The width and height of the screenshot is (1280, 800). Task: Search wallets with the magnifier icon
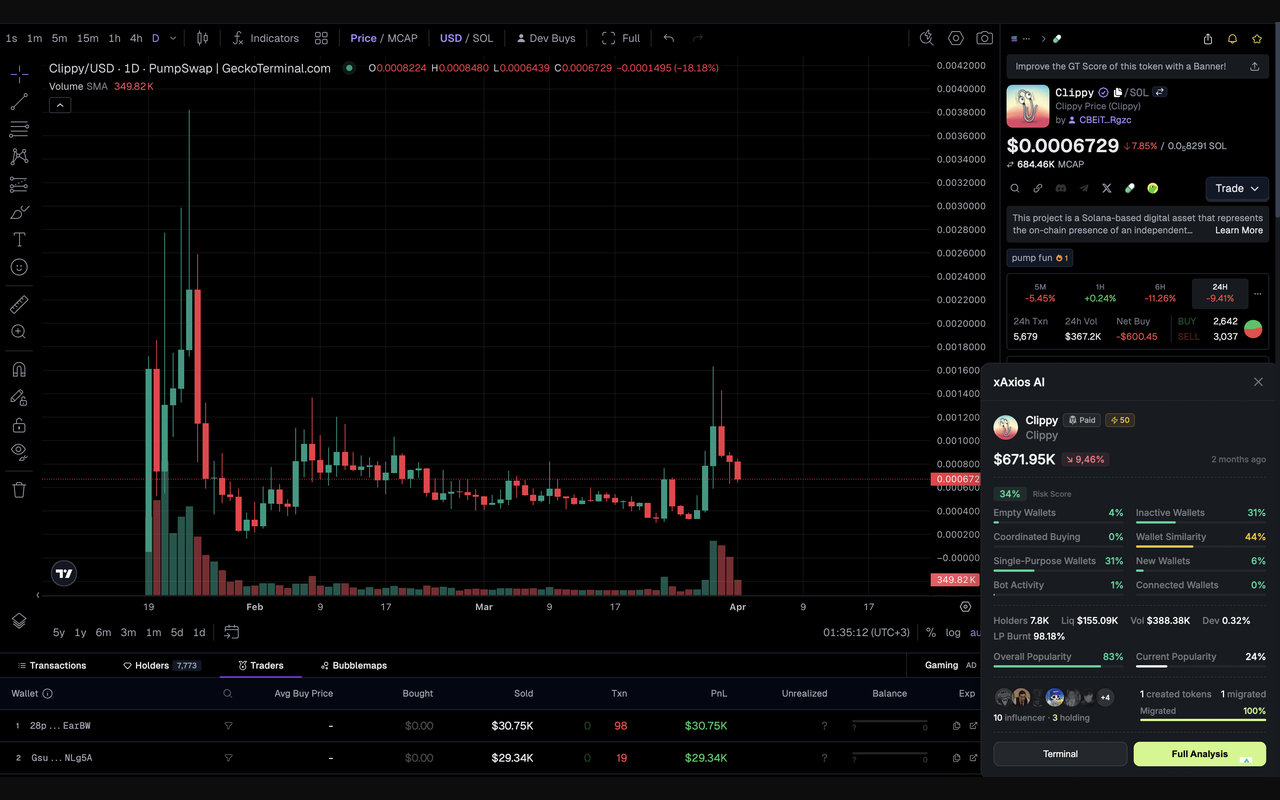228,693
